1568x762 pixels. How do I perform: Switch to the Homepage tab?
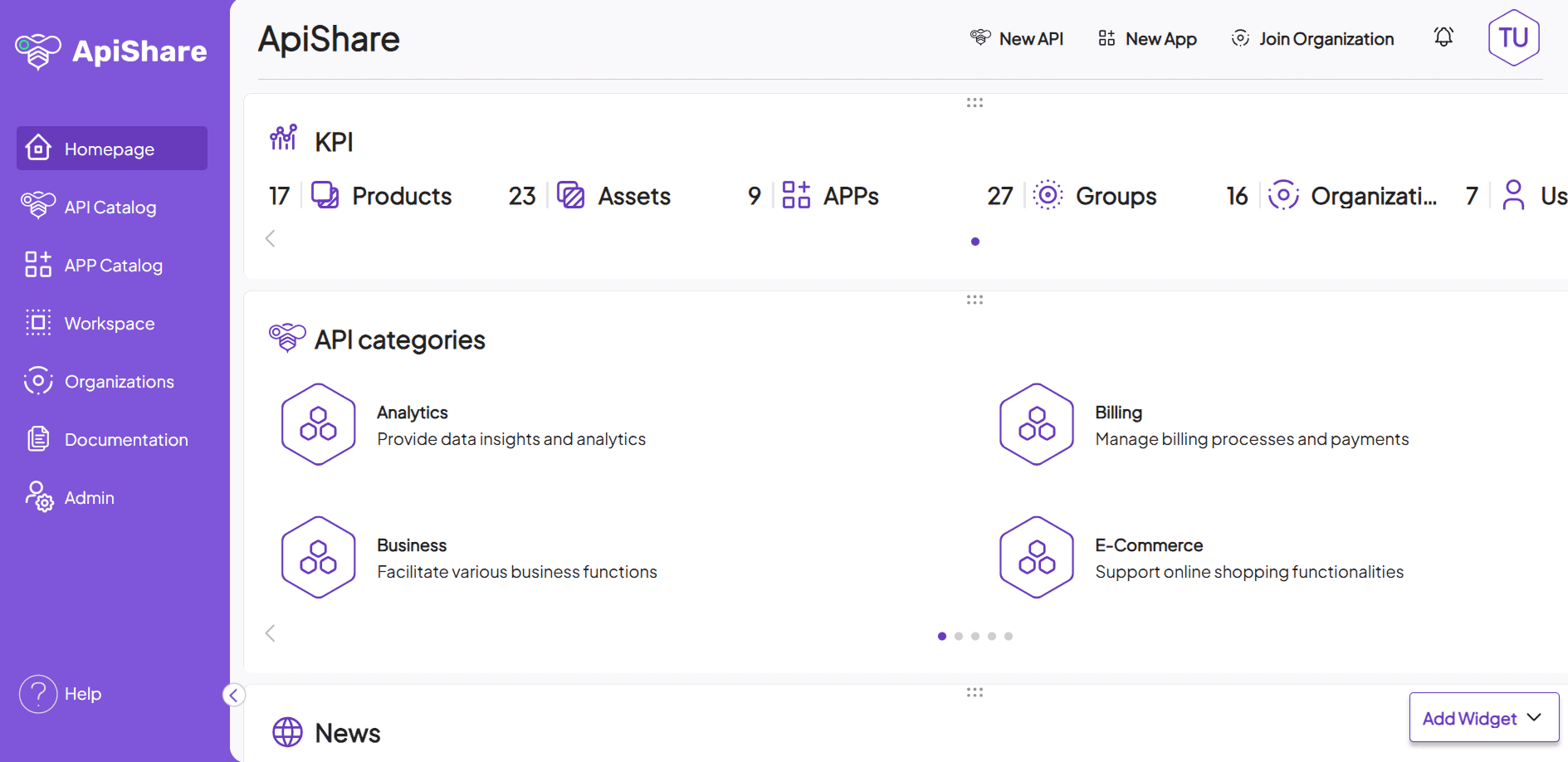[110, 148]
